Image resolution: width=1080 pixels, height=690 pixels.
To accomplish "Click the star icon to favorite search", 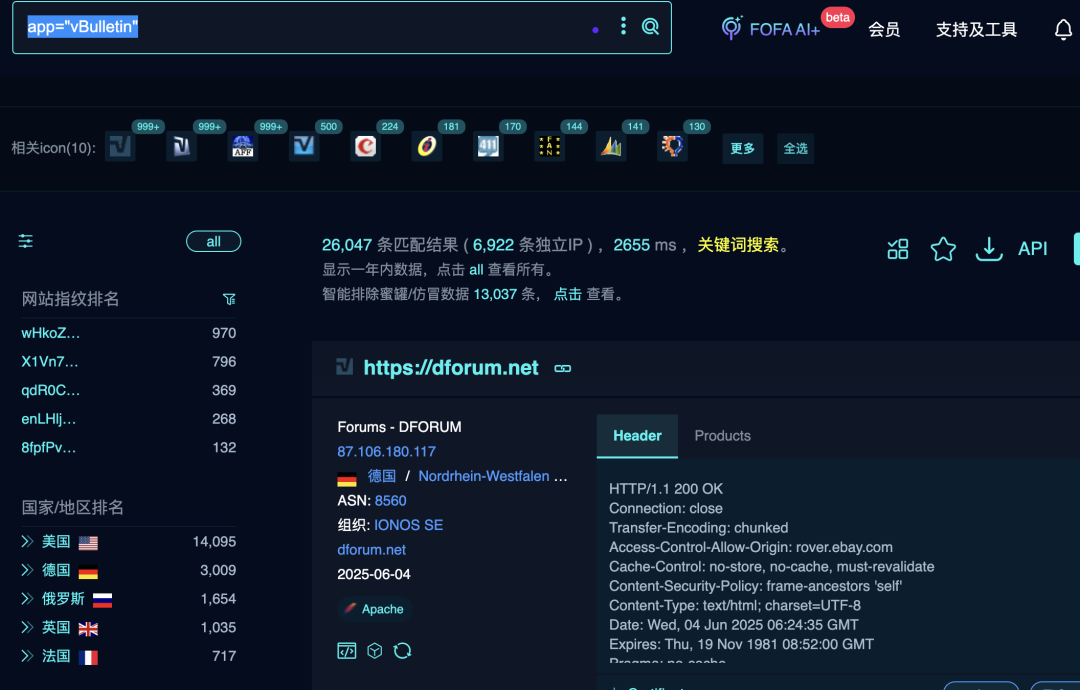I will tap(943, 249).
